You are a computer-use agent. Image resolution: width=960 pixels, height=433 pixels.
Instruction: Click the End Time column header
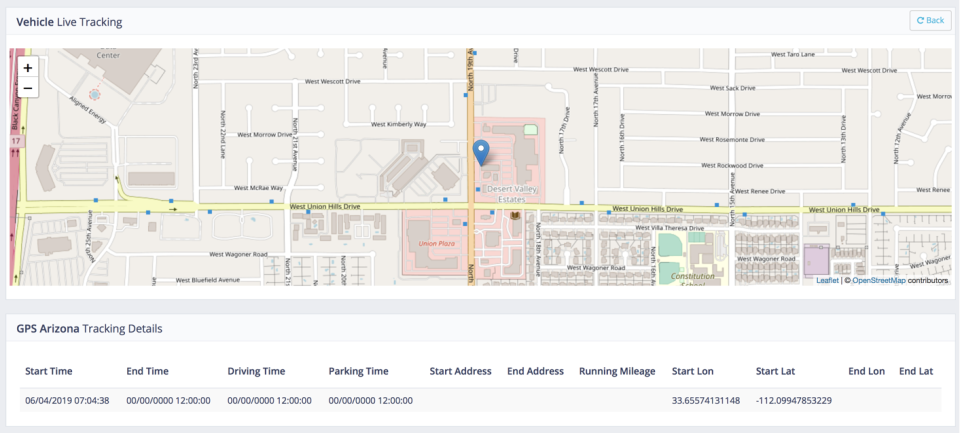(x=148, y=371)
